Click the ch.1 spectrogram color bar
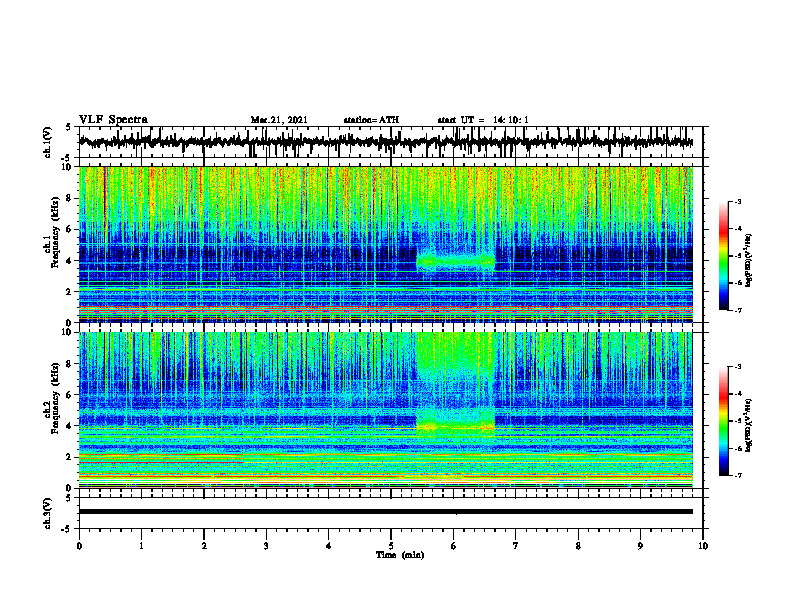792x612 pixels. [724, 256]
